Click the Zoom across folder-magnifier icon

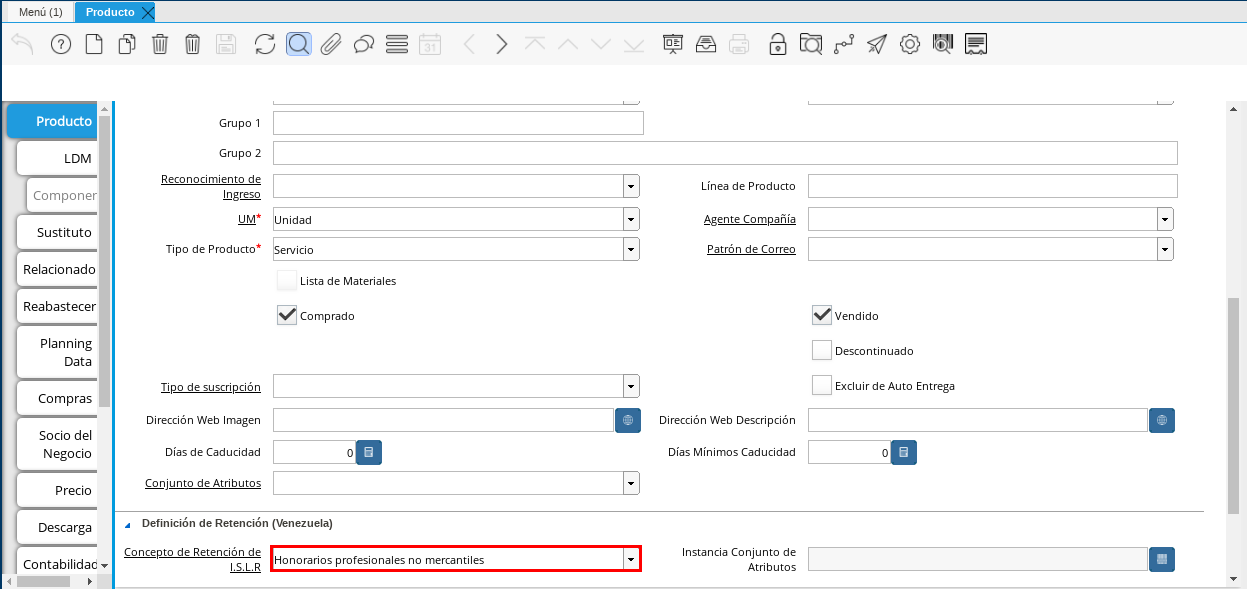point(811,44)
